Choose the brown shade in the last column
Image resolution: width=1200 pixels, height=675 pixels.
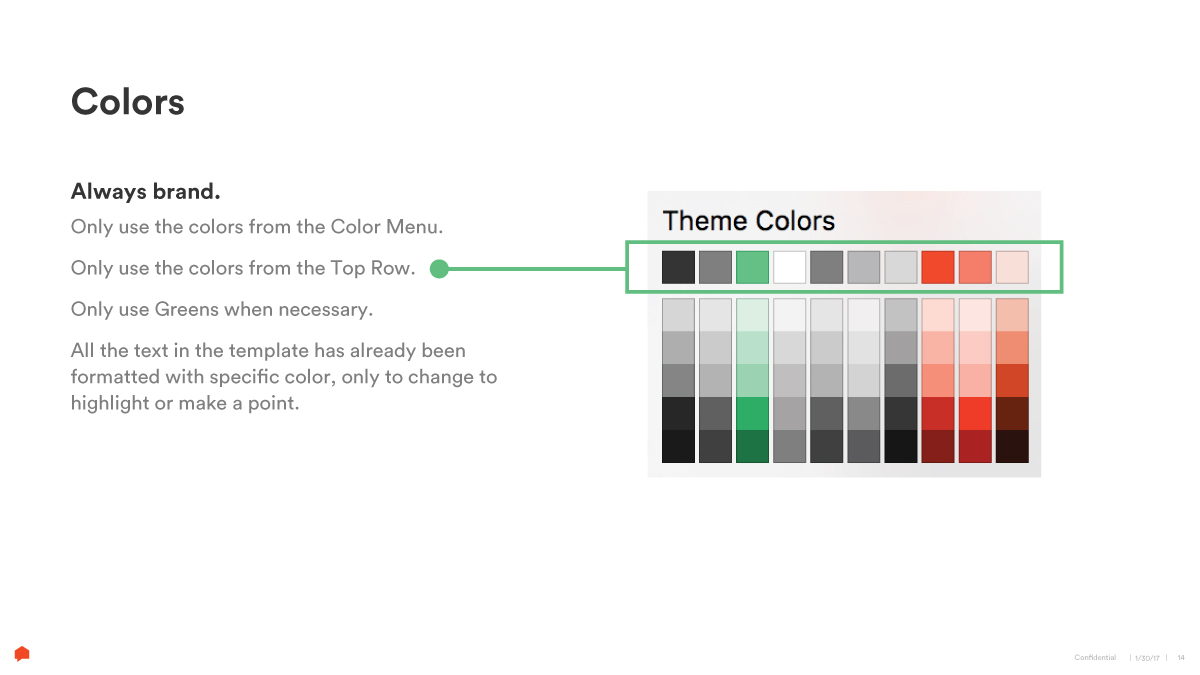tap(1012, 413)
